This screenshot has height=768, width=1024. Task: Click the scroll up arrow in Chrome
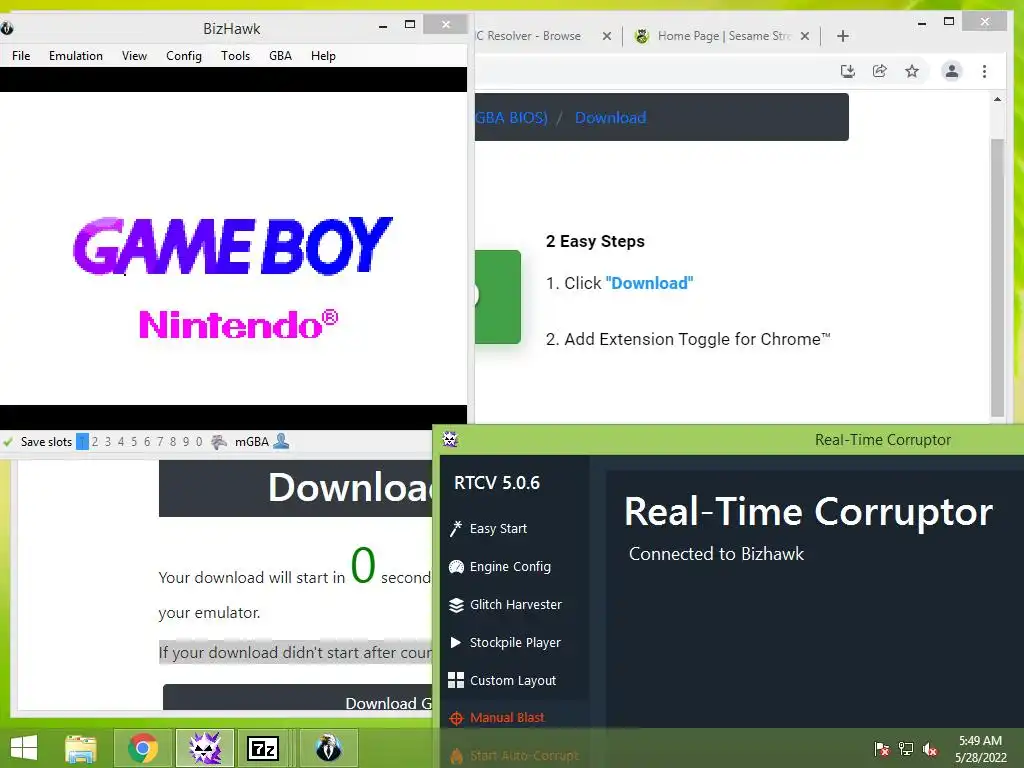coord(997,99)
